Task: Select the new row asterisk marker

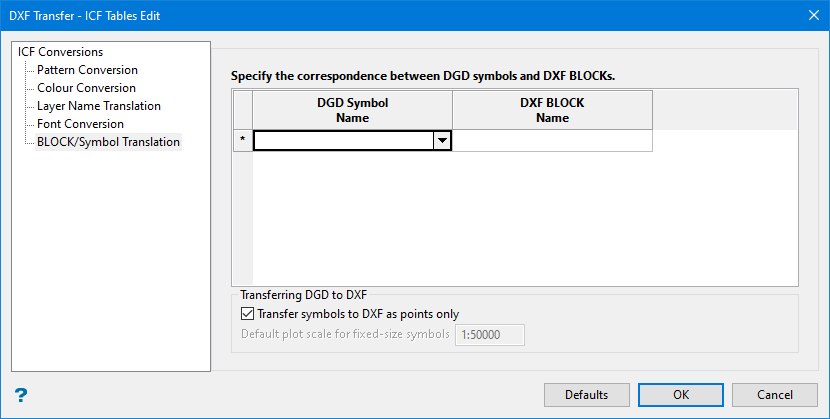Action: [x=242, y=141]
